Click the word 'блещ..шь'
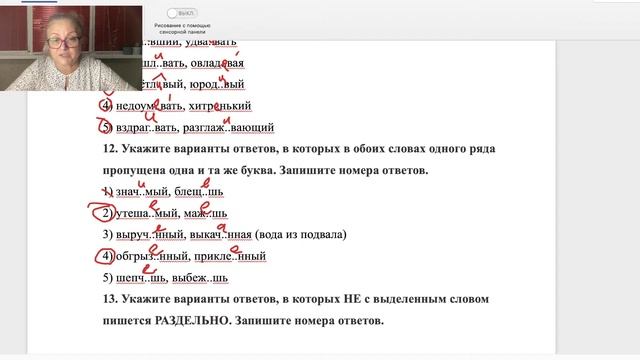 (x=199, y=191)
